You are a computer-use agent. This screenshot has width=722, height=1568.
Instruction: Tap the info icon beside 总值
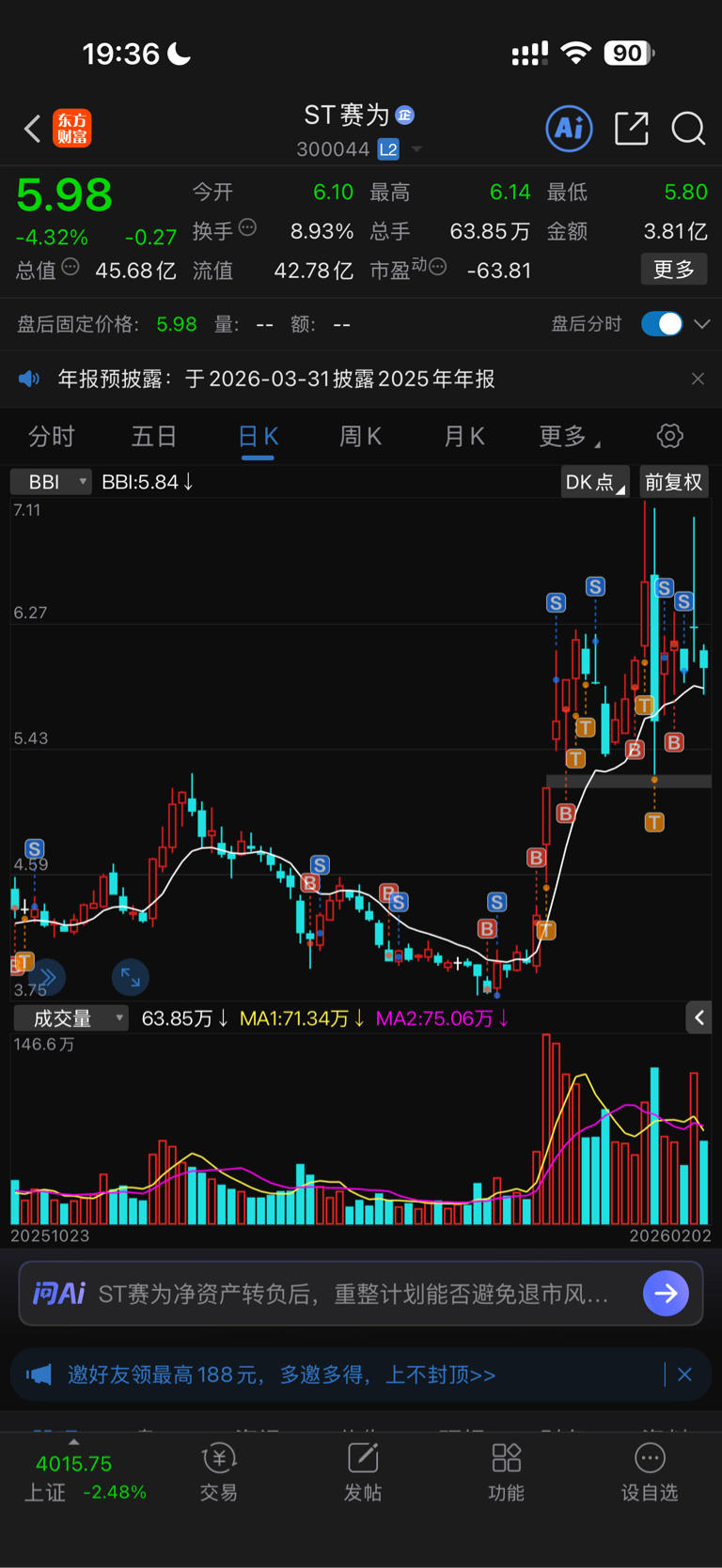tap(71, 268)
